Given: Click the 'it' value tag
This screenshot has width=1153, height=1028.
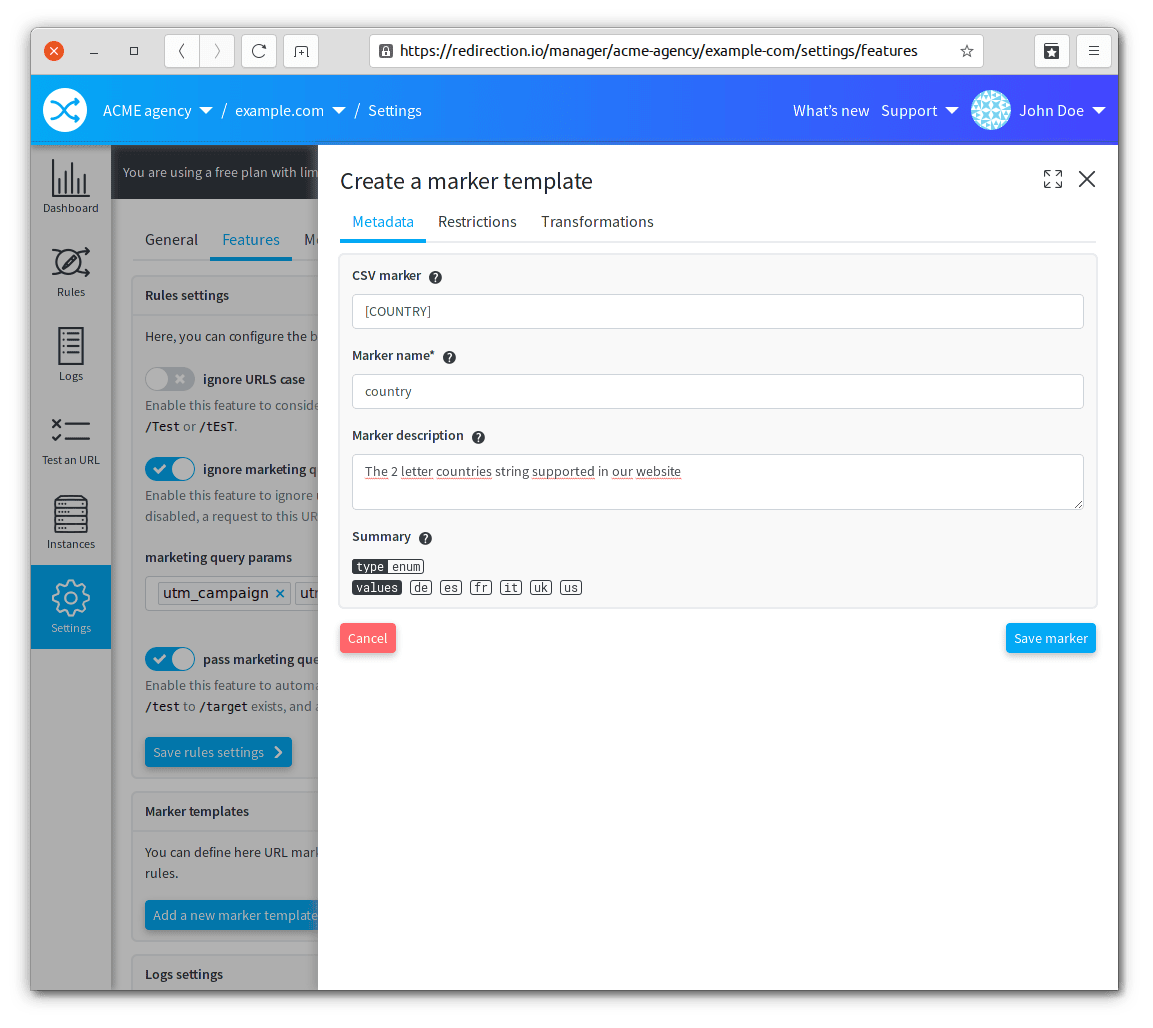Looking at the screenshot, I should coord(511,588).
